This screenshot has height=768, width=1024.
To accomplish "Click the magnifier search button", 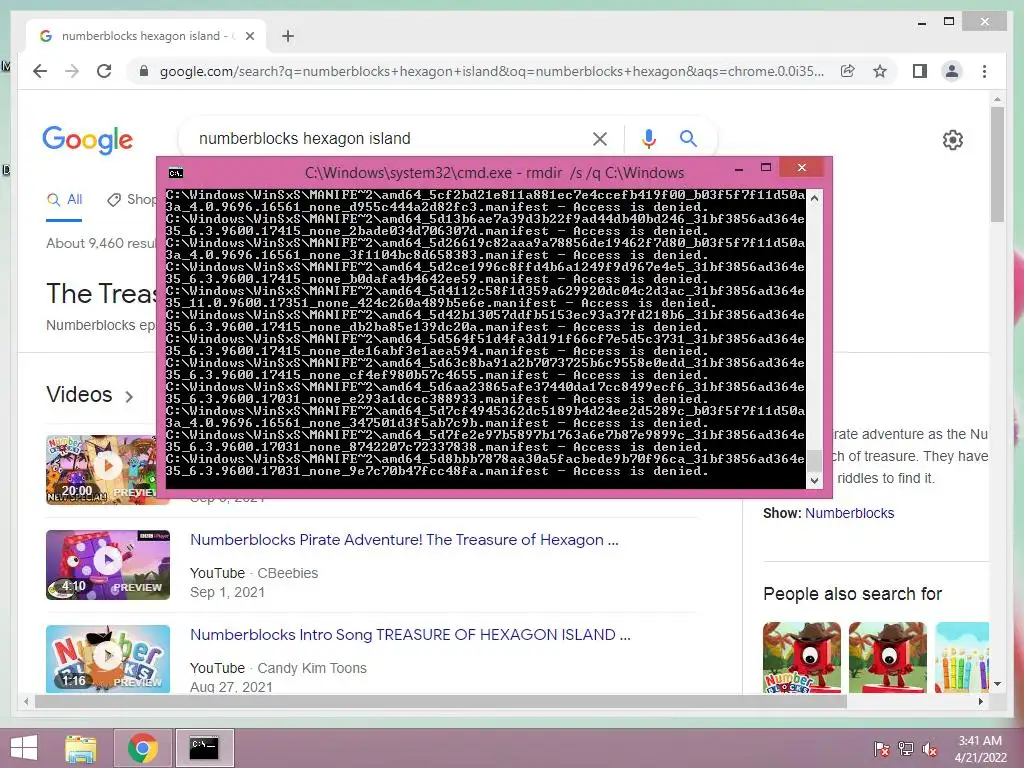I will (x=688, y=138).
